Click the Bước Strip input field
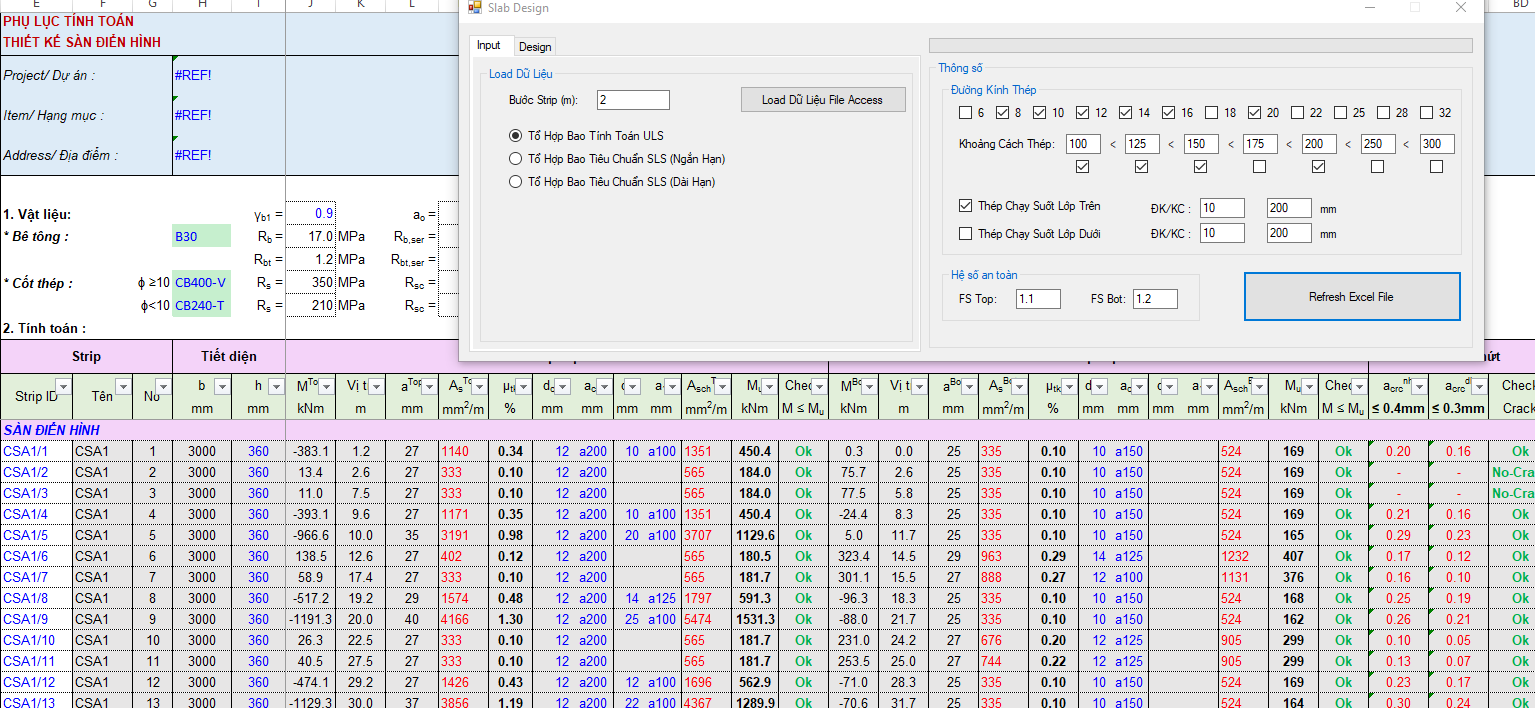This screenshot has height=708, width=1535. [x=633, y=100]
